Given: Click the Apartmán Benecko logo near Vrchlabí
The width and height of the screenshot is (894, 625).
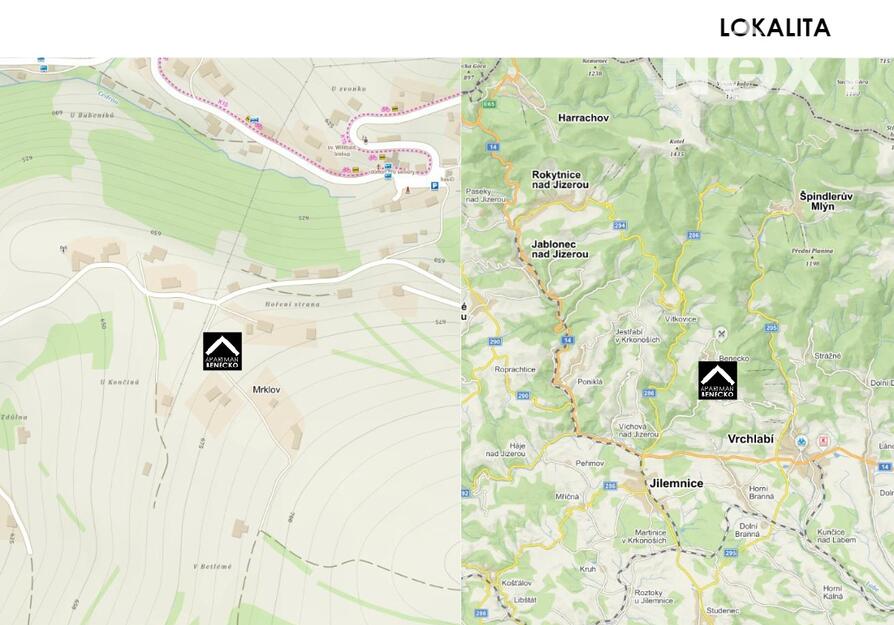Looking at the screenshot, I should (x=718, y=380).
